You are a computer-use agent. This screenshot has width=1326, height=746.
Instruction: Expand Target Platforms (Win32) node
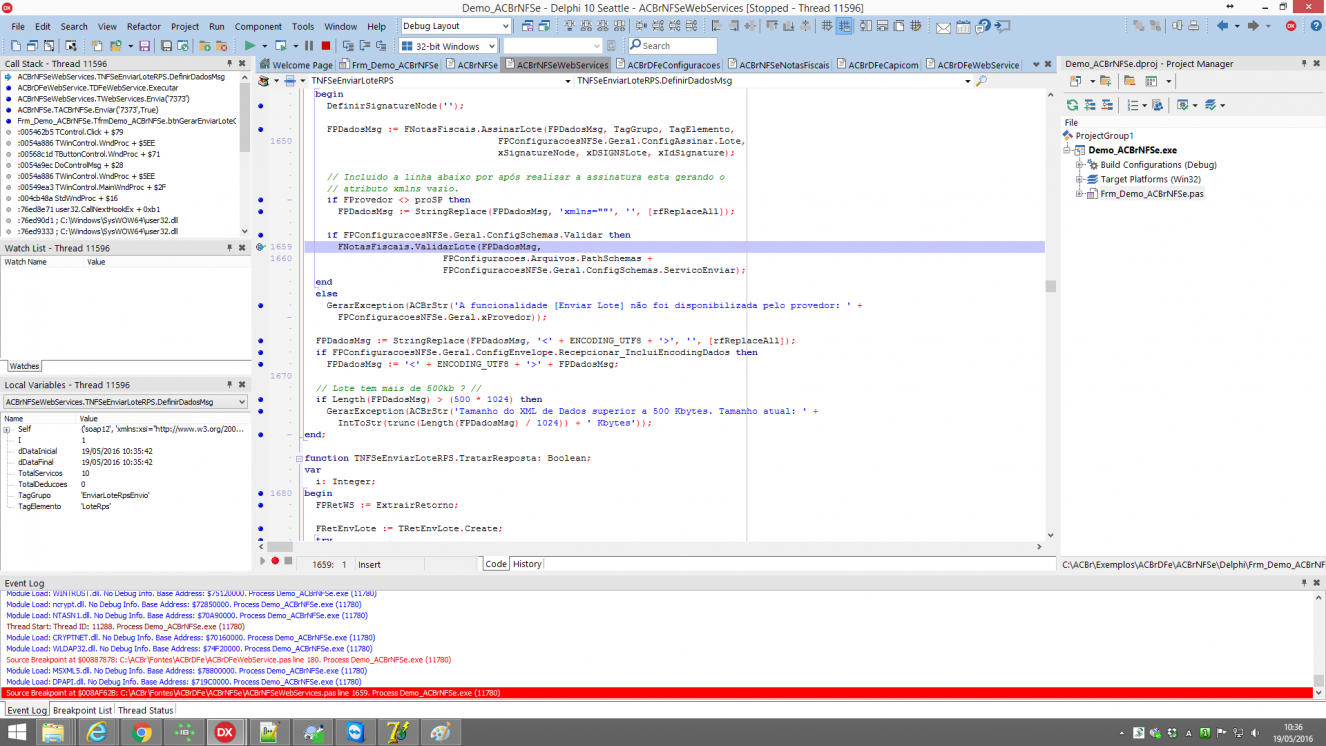pyautogui.click(x=1080, y=180)
